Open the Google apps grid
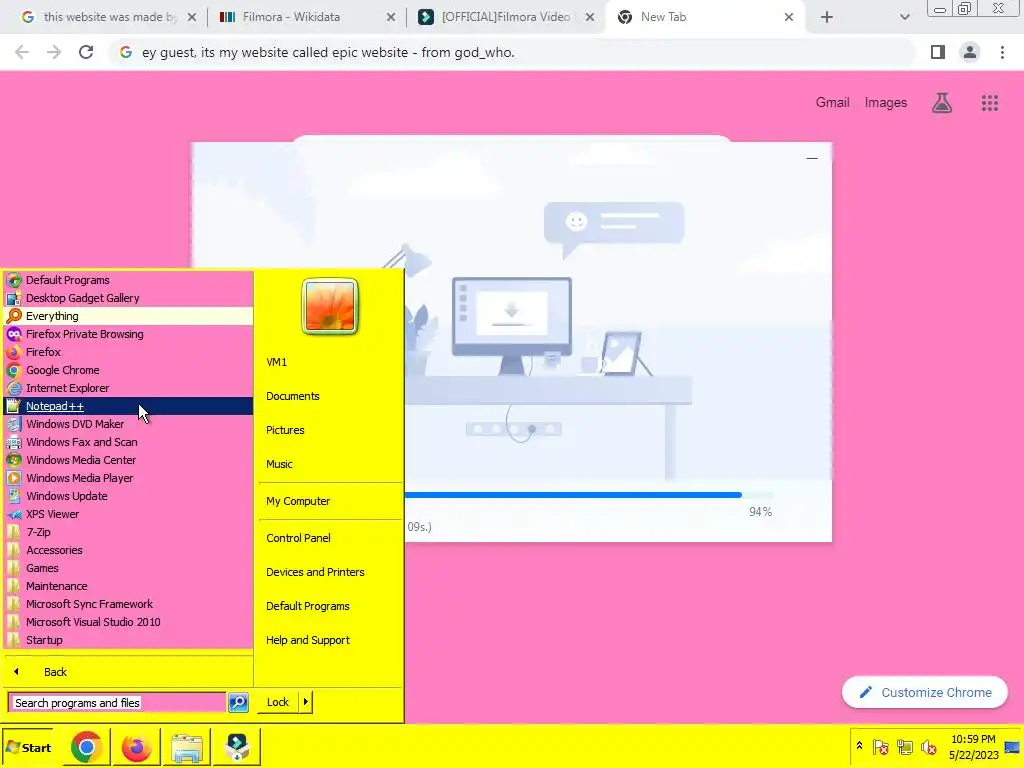1024x768 pixels. [x=990, y=103]
